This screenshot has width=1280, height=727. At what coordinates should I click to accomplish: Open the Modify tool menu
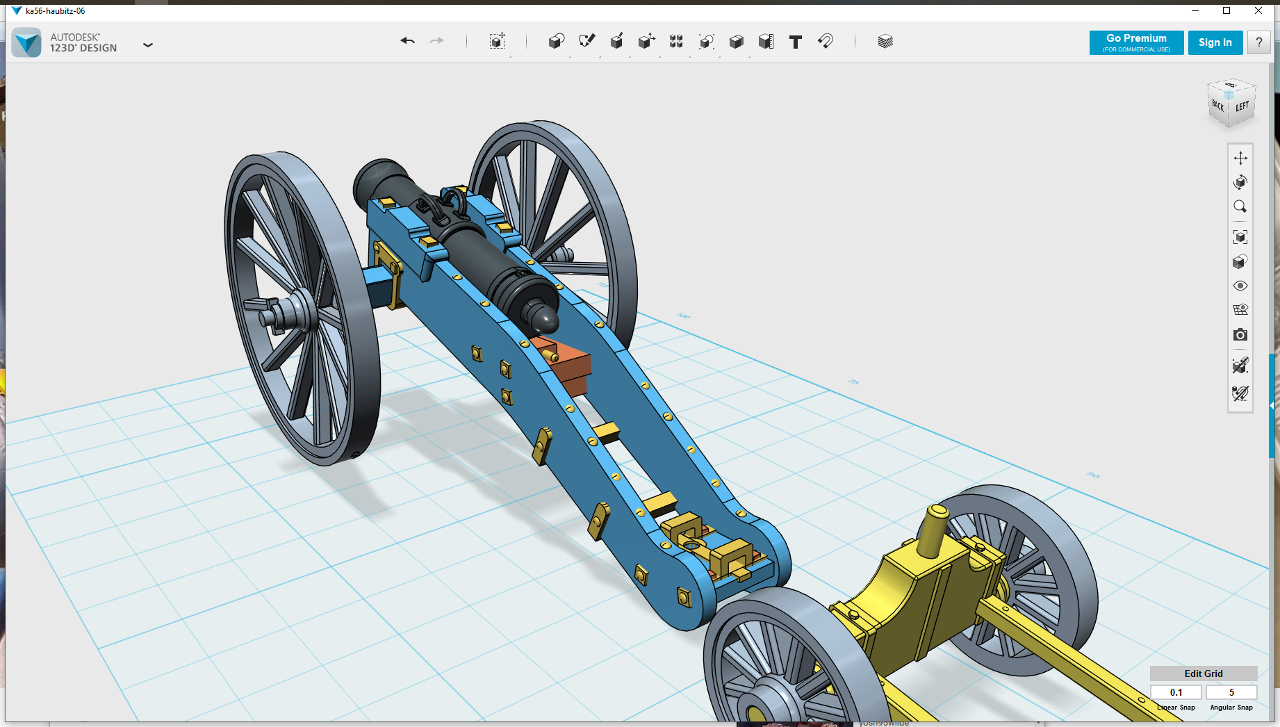[x=647, y=42]
